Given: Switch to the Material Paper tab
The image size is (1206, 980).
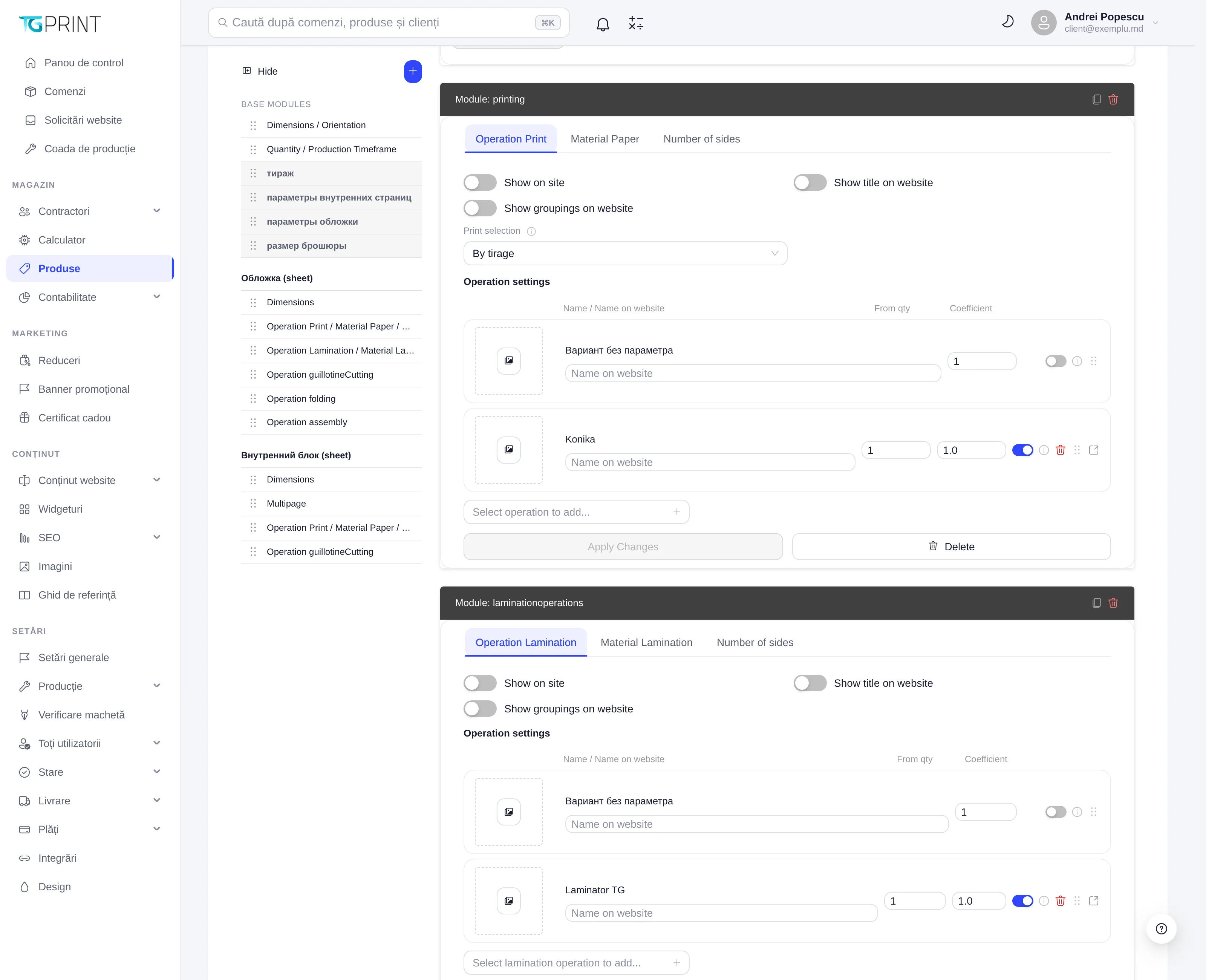Looking at the screenshot, I should tap(605, 139).
